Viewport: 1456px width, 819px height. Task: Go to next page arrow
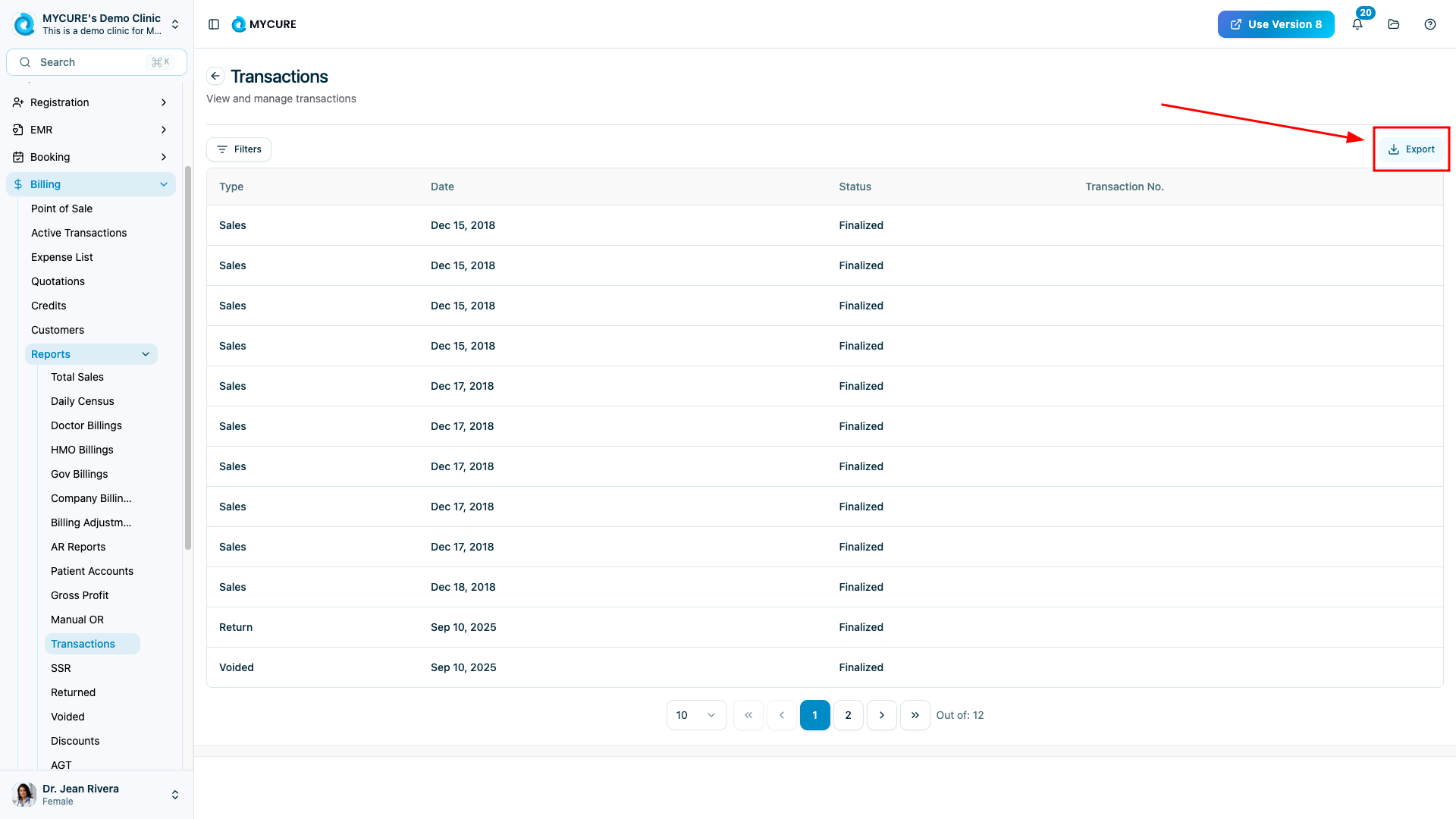881,715
